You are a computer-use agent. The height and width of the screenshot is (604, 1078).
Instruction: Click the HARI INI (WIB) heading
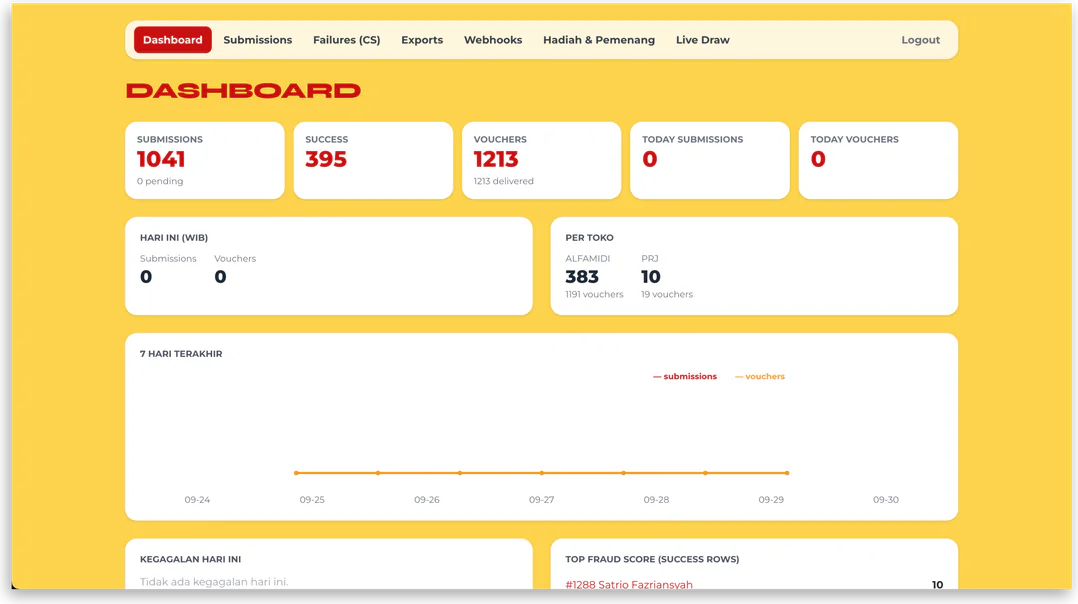[x=174, y=238]
